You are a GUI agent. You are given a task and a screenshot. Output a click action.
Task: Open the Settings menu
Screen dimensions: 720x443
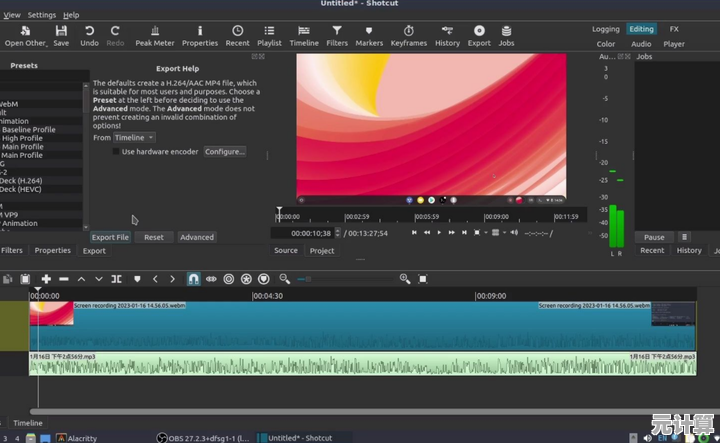point(42,15)
